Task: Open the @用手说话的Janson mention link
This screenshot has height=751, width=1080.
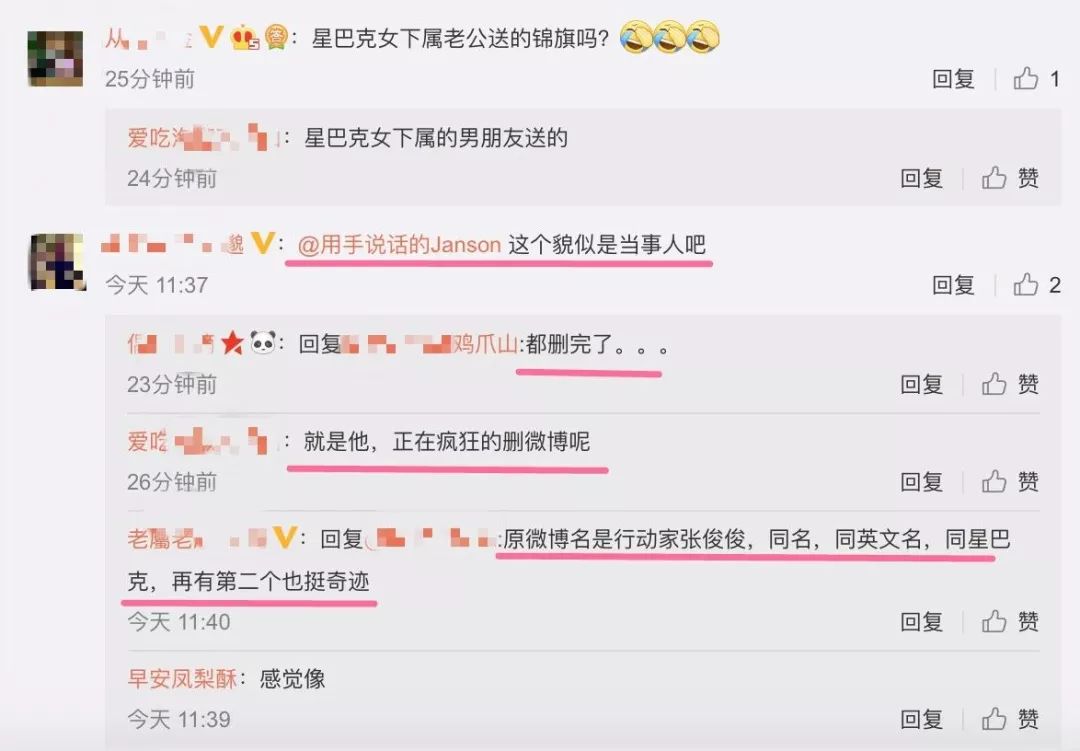Action: point(399,245)
